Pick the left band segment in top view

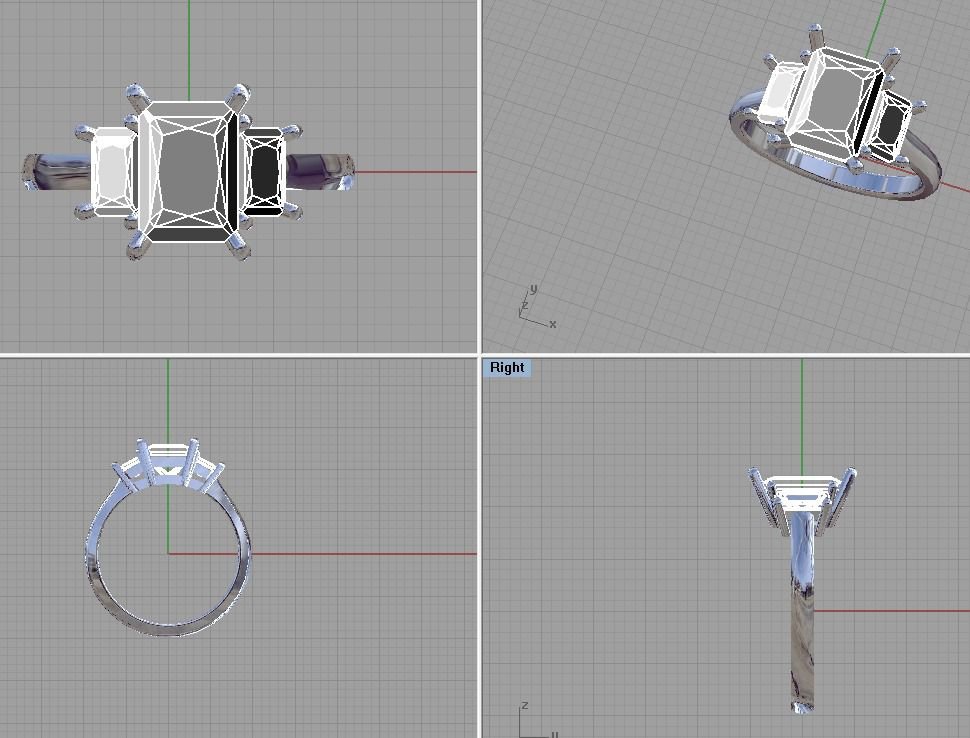[57, 172]
